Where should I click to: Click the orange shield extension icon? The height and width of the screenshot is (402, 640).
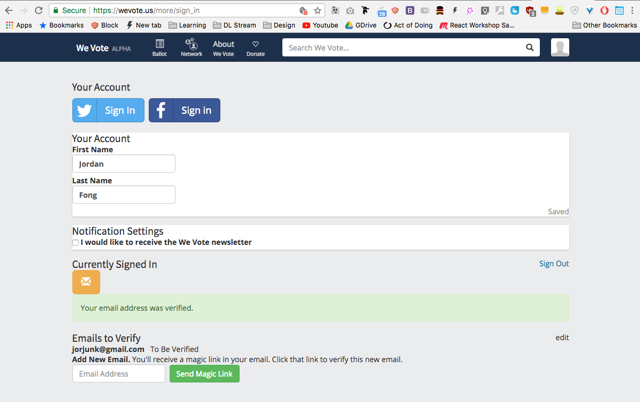(395, 10)
